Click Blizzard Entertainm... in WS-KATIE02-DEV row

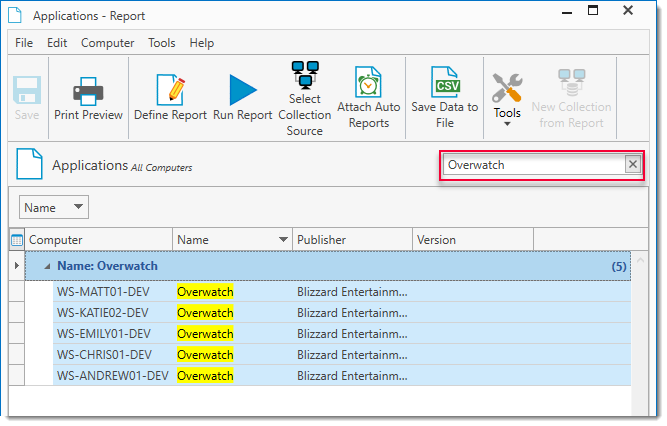coord(352,313)
